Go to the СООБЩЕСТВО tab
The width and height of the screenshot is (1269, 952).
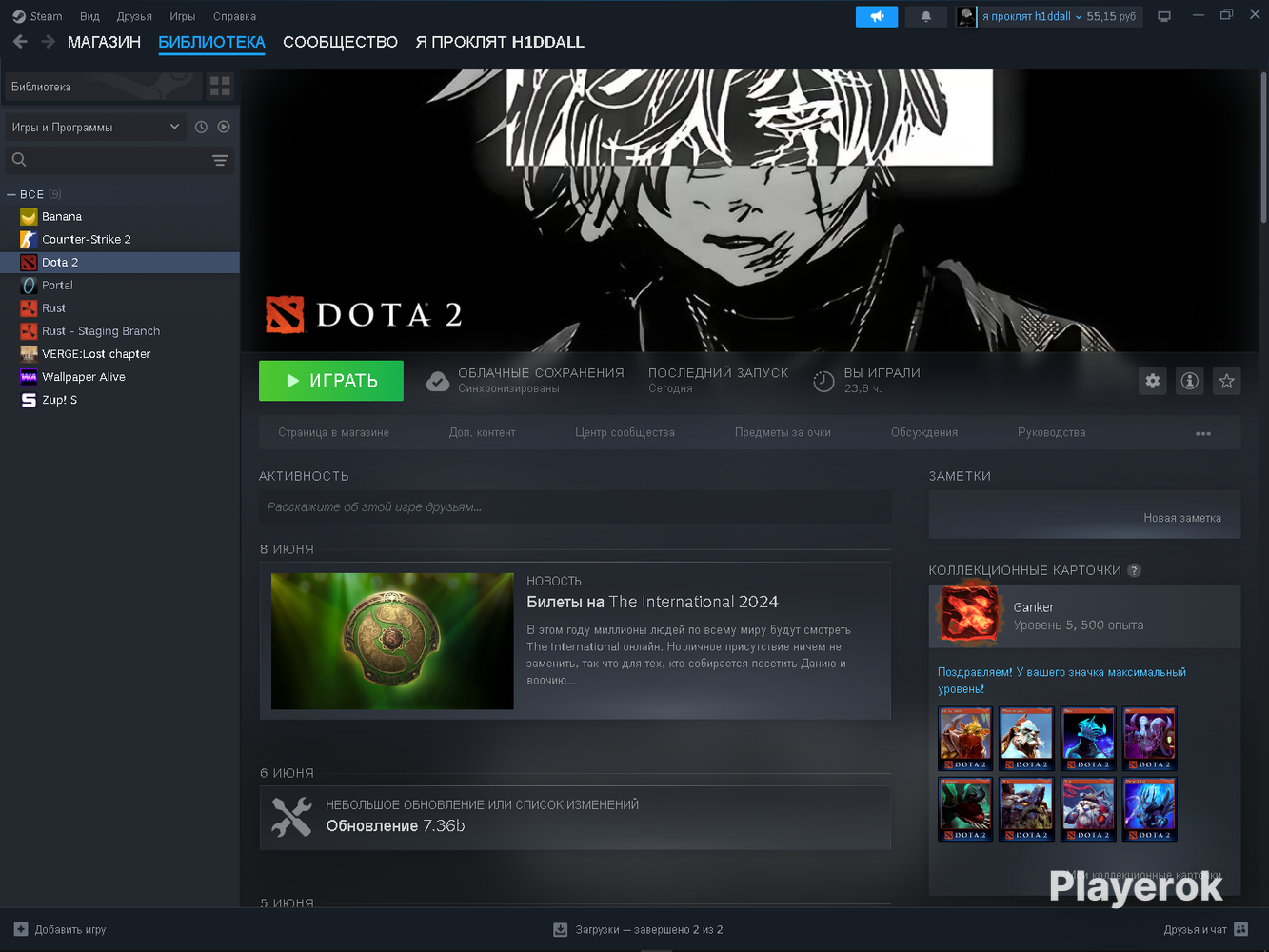340,42
